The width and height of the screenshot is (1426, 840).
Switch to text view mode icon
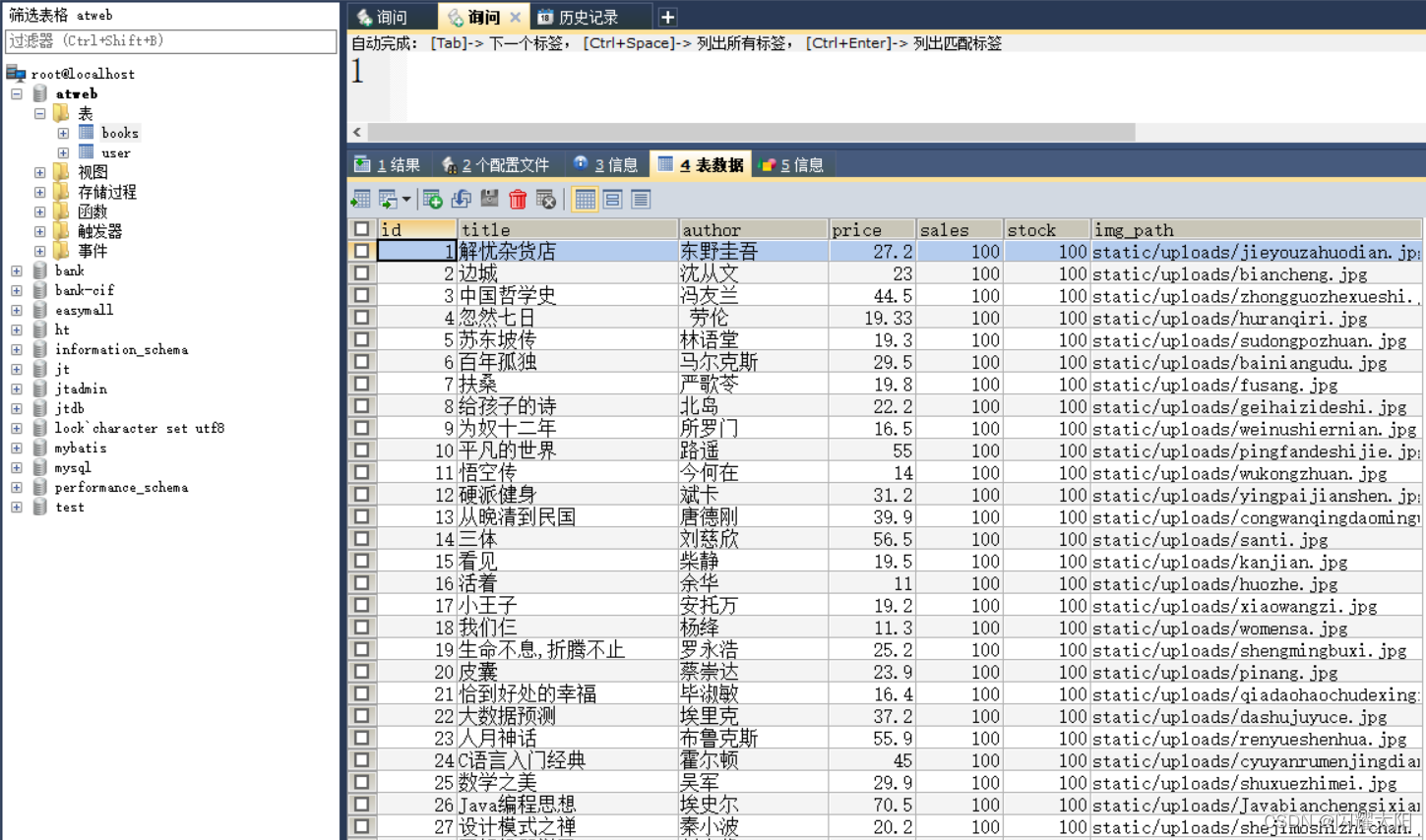[x=640, y=199]
